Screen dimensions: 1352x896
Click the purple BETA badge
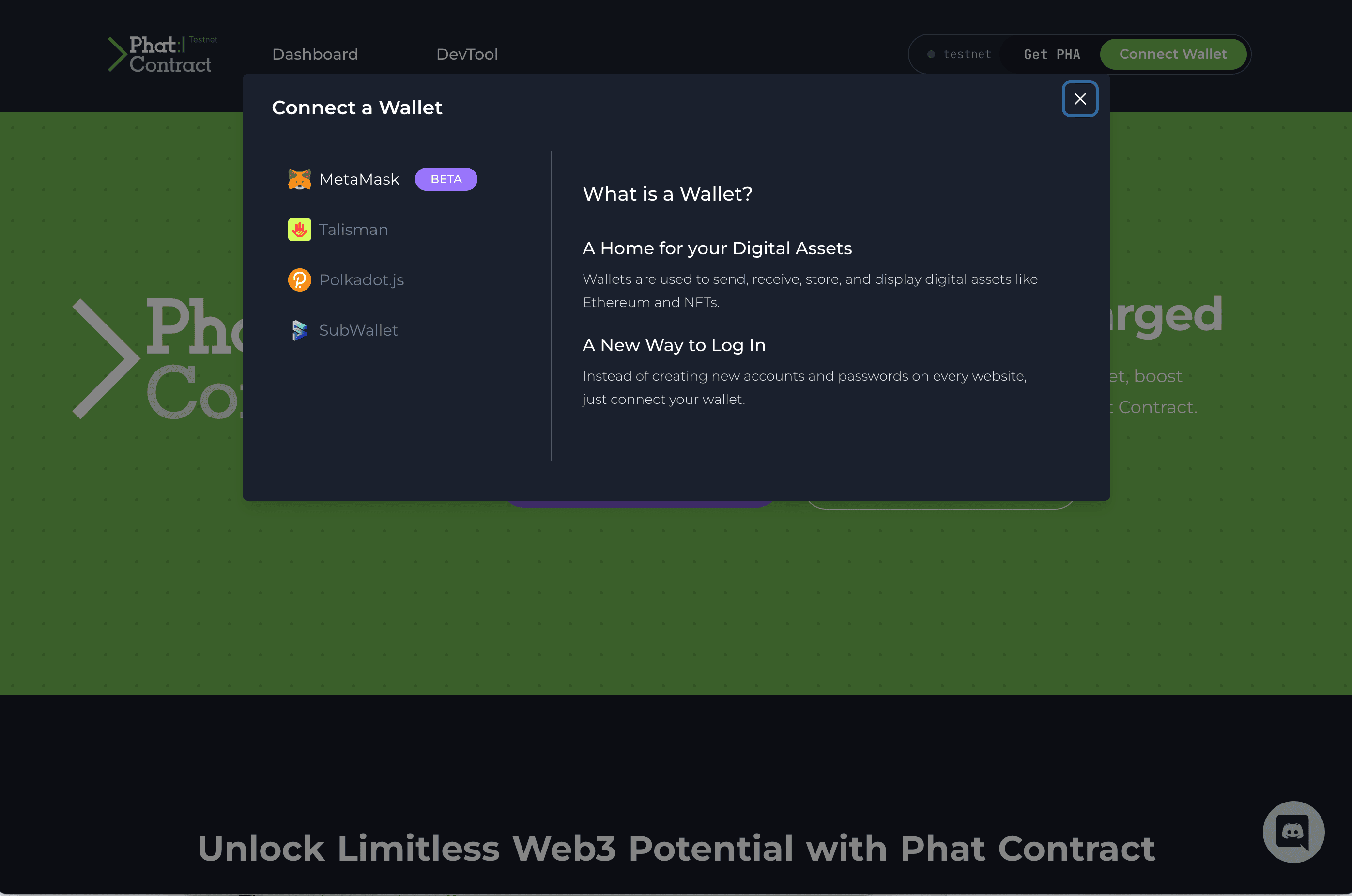click(x=446, y=179)
